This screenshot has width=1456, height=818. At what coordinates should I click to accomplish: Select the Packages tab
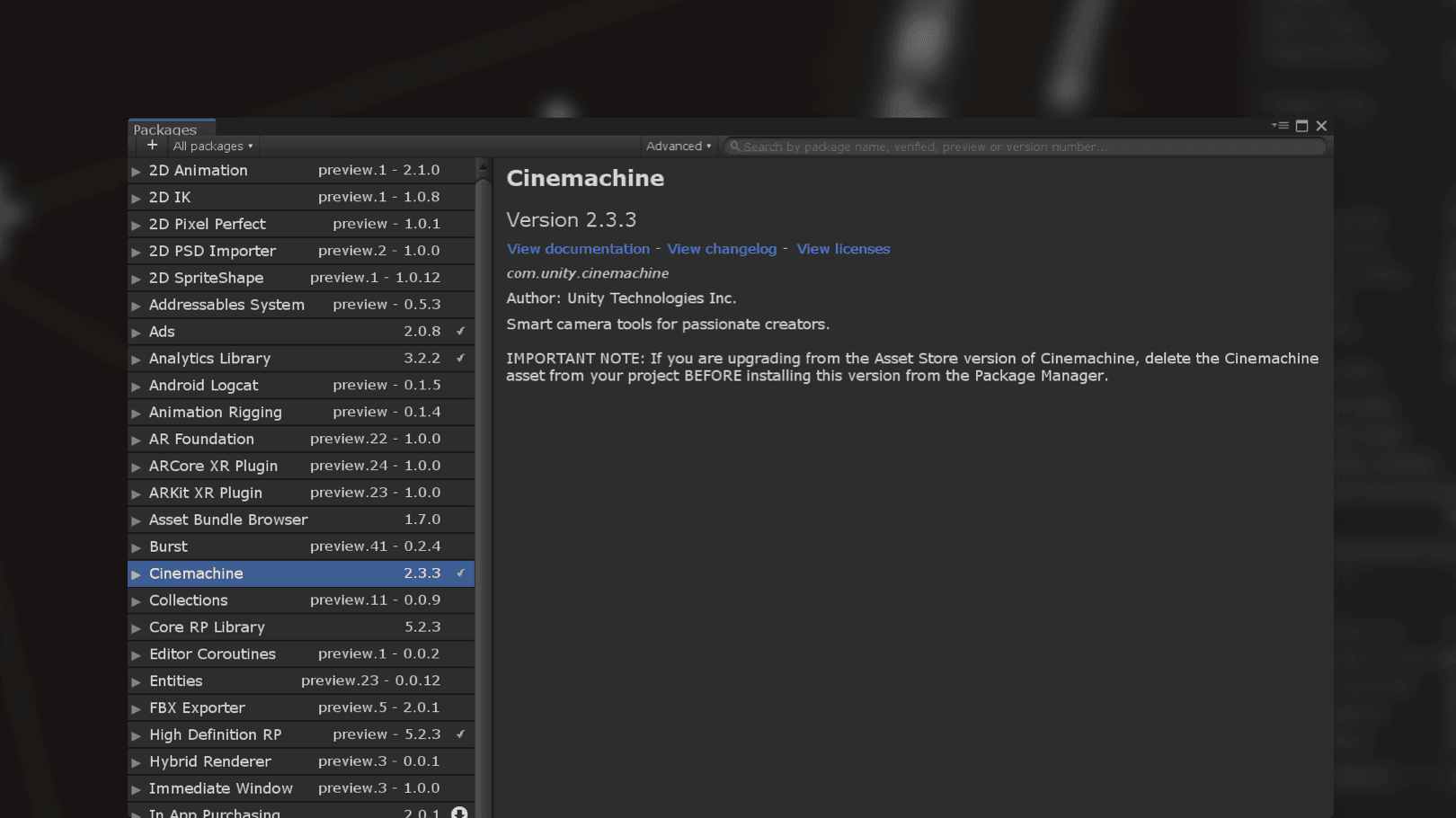165,129
